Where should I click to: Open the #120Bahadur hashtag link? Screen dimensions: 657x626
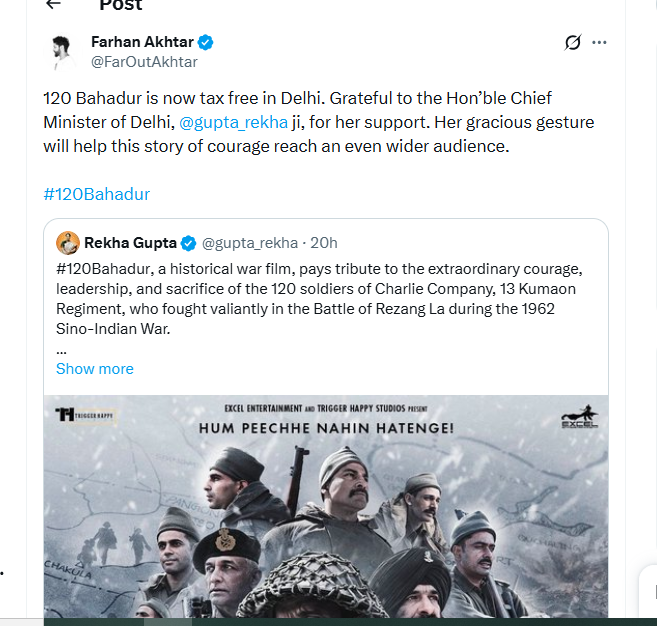(97, 194)
